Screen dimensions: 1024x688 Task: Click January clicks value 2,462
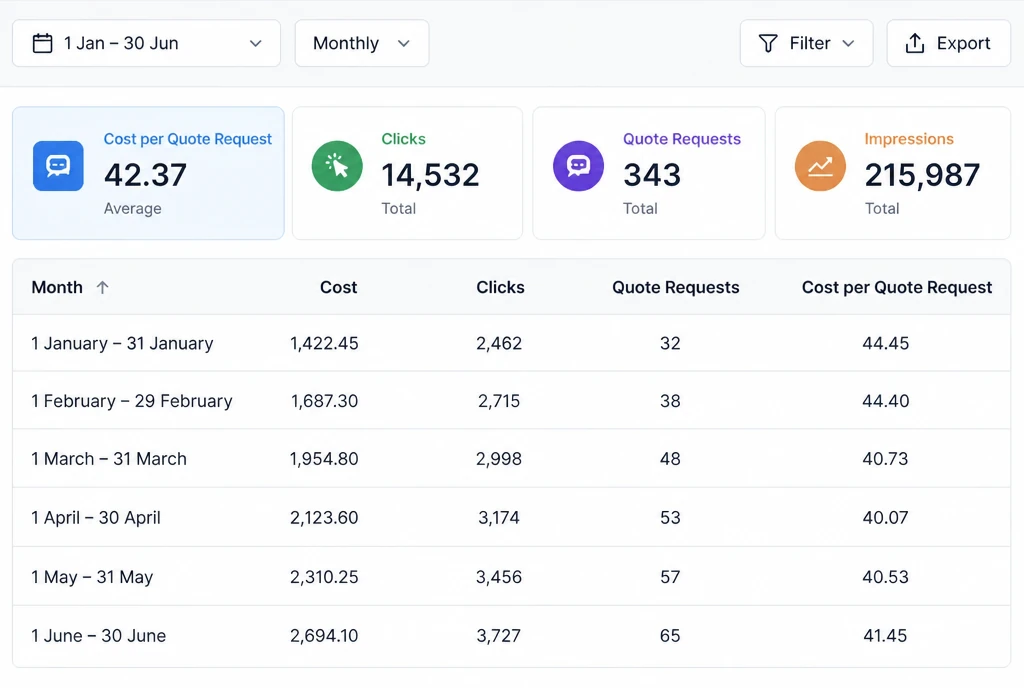(x=499, y=343)
